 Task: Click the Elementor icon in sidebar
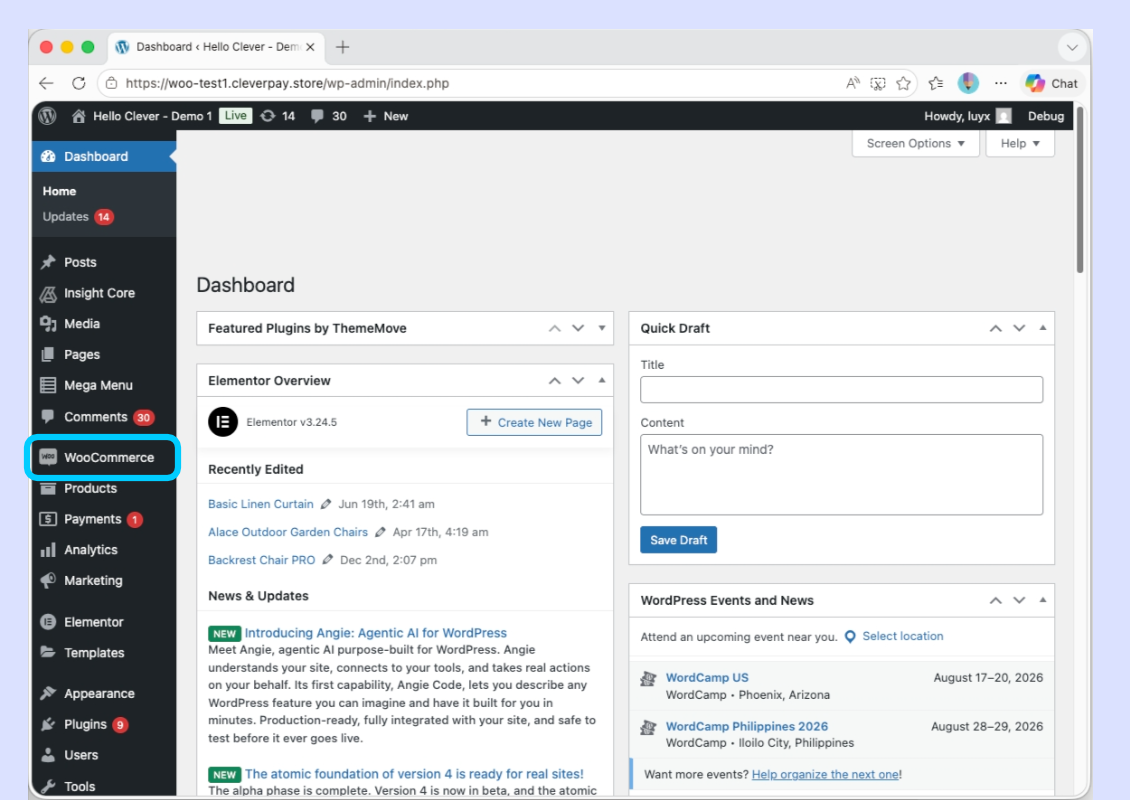pyautogui.click(x=48, y=622)
